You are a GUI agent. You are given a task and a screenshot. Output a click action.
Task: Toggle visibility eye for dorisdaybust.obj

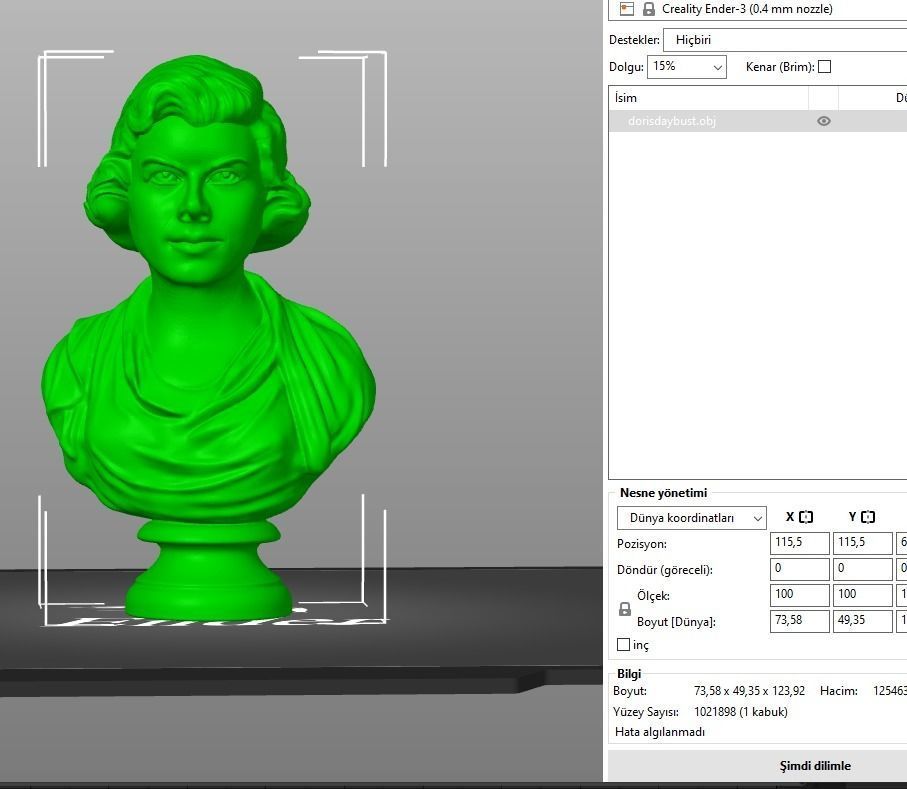pos(824,121)
